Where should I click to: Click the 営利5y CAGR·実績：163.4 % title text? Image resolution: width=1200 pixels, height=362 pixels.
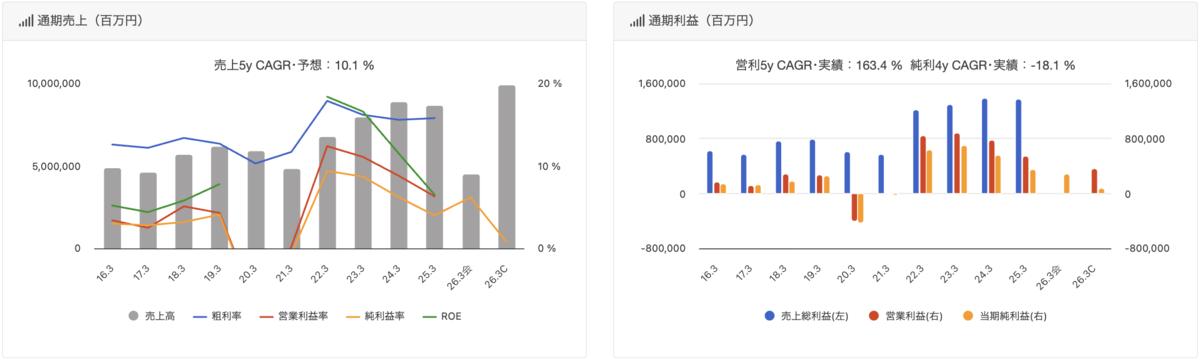click(819, 65)
